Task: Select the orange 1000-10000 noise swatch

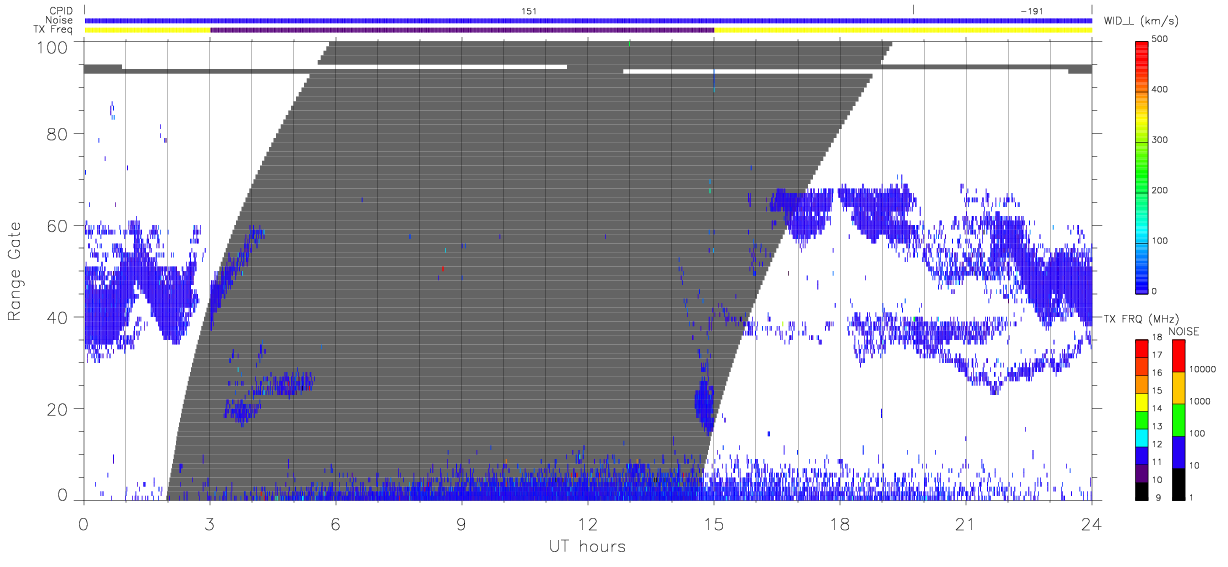Action: 1179,388
